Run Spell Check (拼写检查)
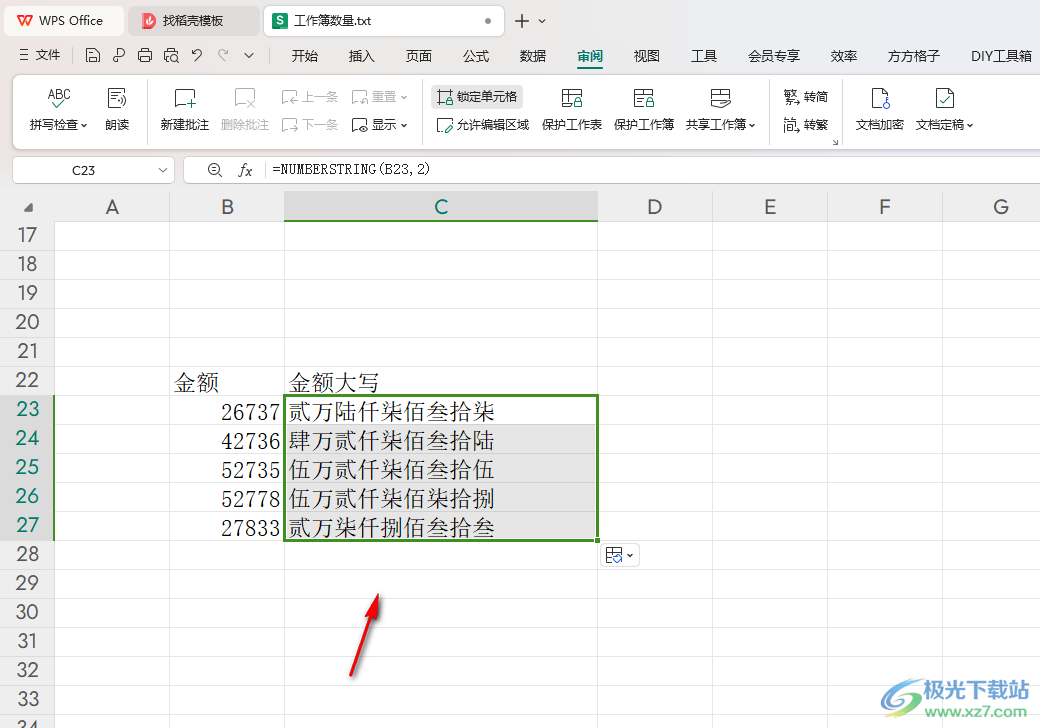 pos(58,109)
